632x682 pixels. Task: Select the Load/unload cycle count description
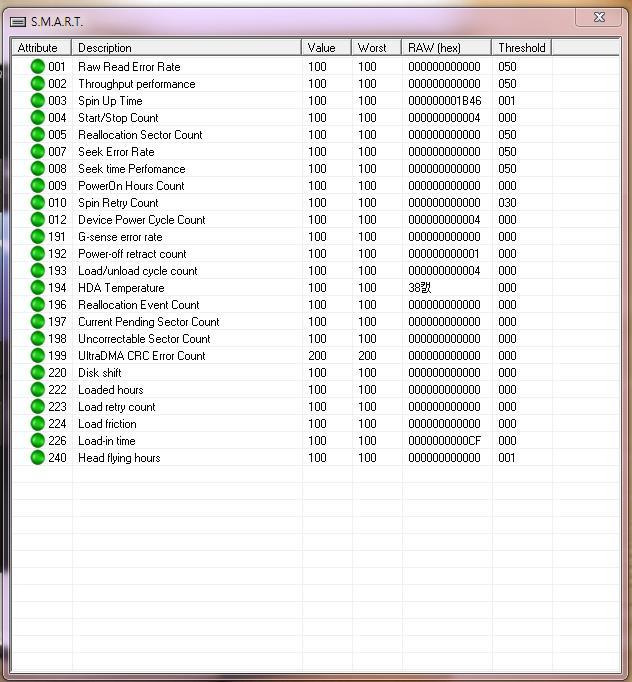137,271
